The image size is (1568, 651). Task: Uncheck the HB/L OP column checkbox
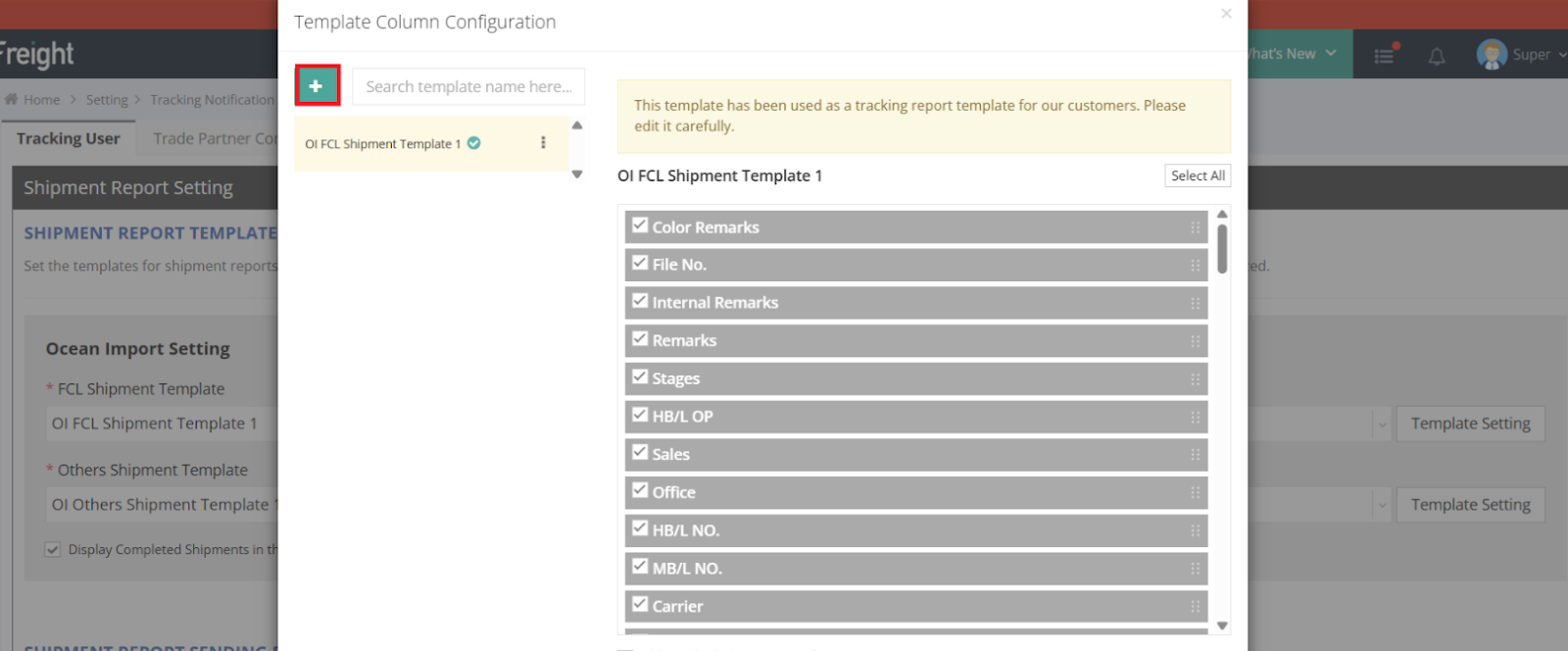coord(640,415)
